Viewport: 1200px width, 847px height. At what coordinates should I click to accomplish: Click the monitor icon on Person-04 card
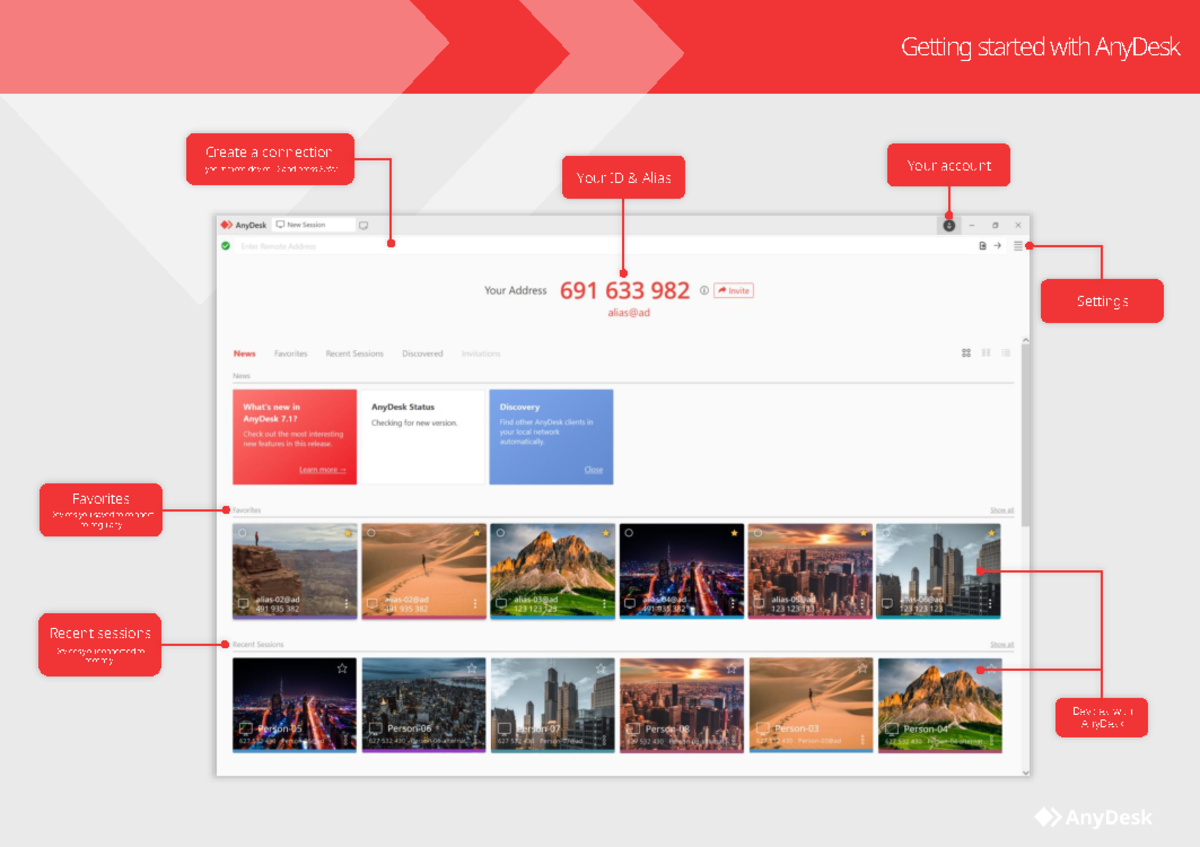(x=892, y=729)
